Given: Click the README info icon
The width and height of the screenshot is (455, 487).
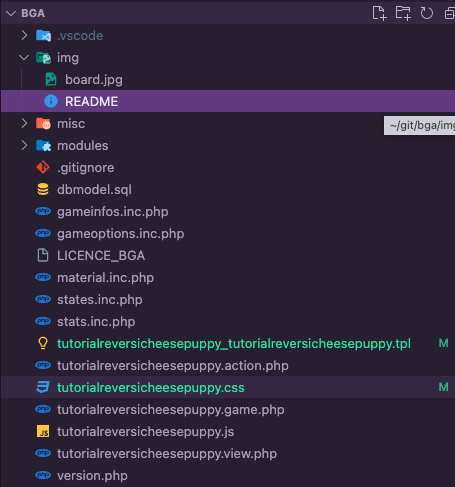Looking at the screenshot, I should click(51, 101).
